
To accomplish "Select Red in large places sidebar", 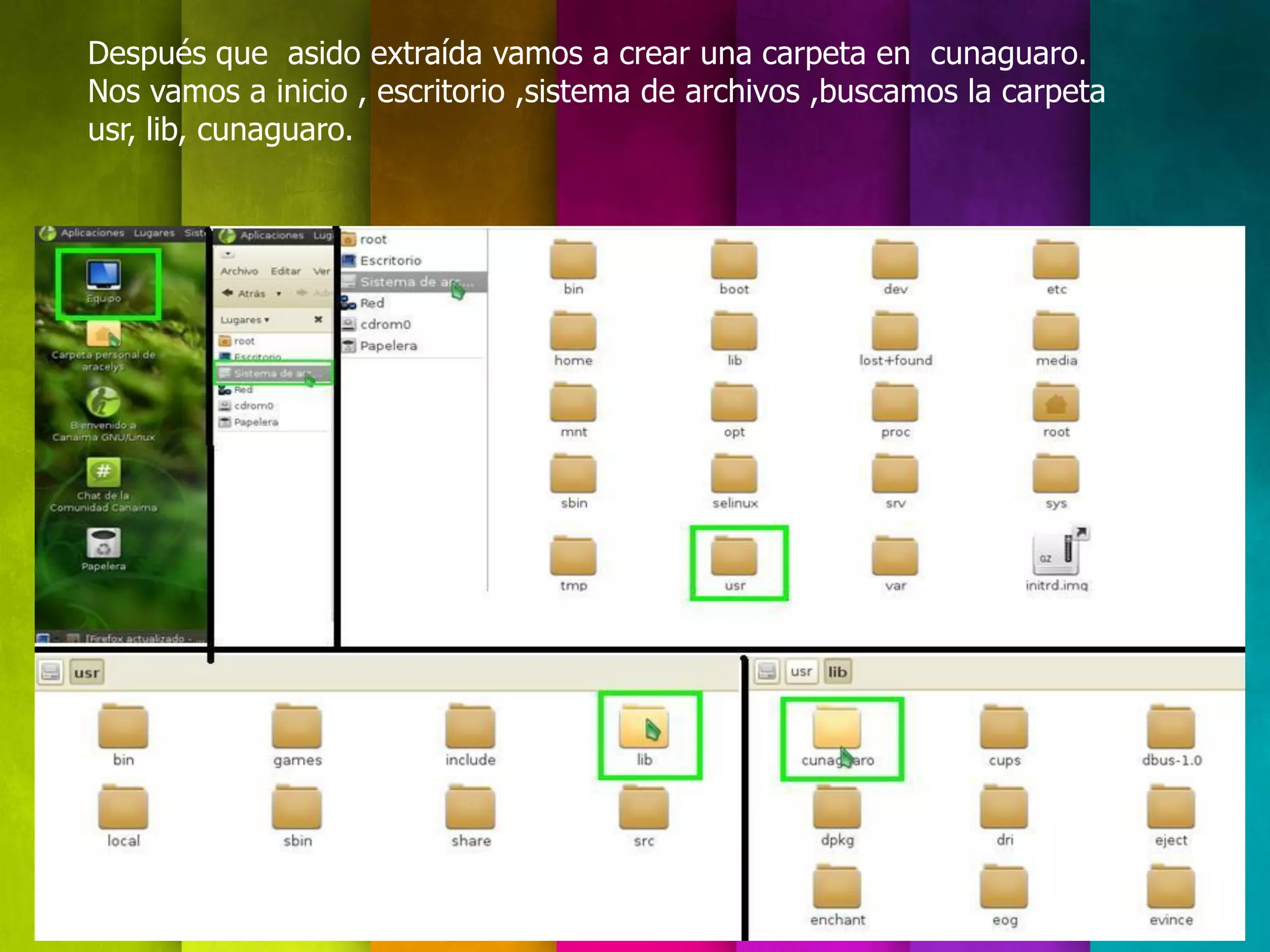I will pyautogui.click(x=363, y=303).
